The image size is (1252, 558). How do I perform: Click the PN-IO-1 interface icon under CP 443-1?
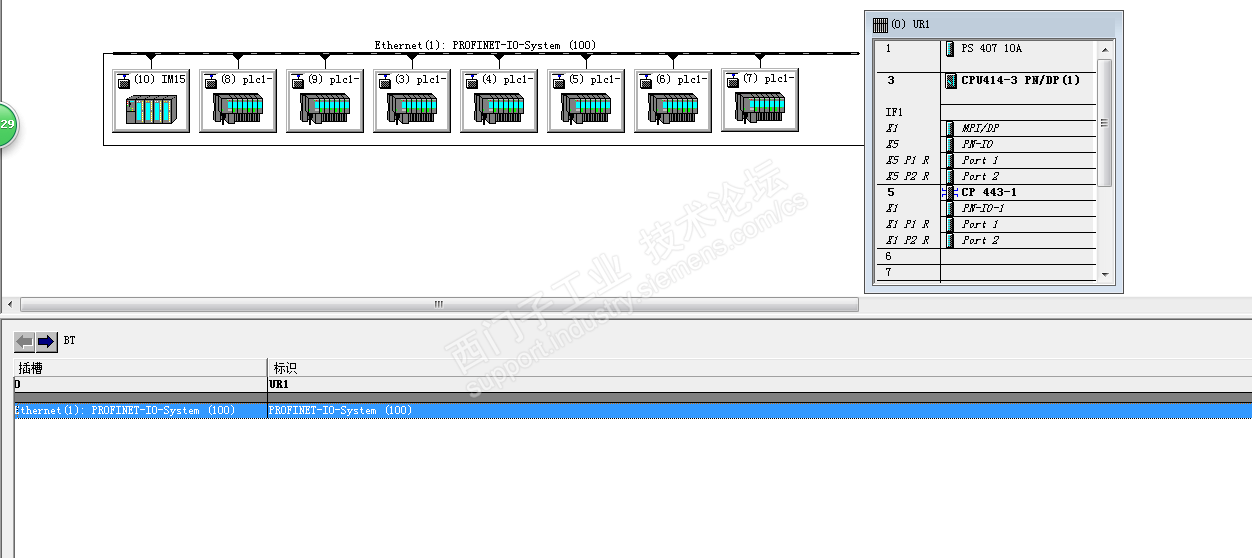click(x=950, y=208)
